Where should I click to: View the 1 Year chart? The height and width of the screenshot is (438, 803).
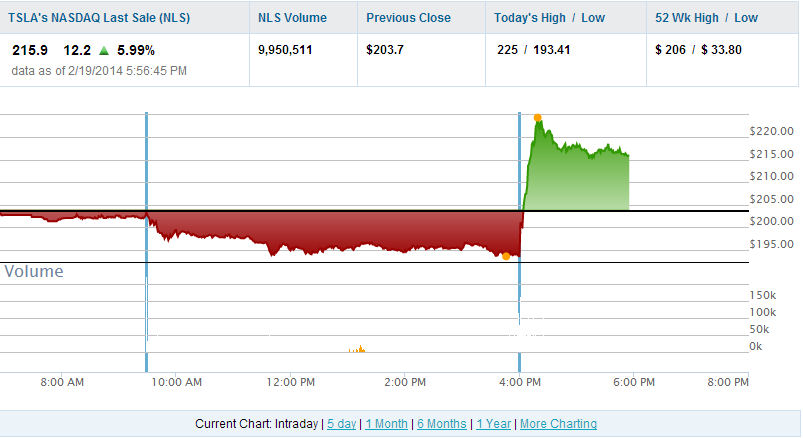(x=494, y=424)
